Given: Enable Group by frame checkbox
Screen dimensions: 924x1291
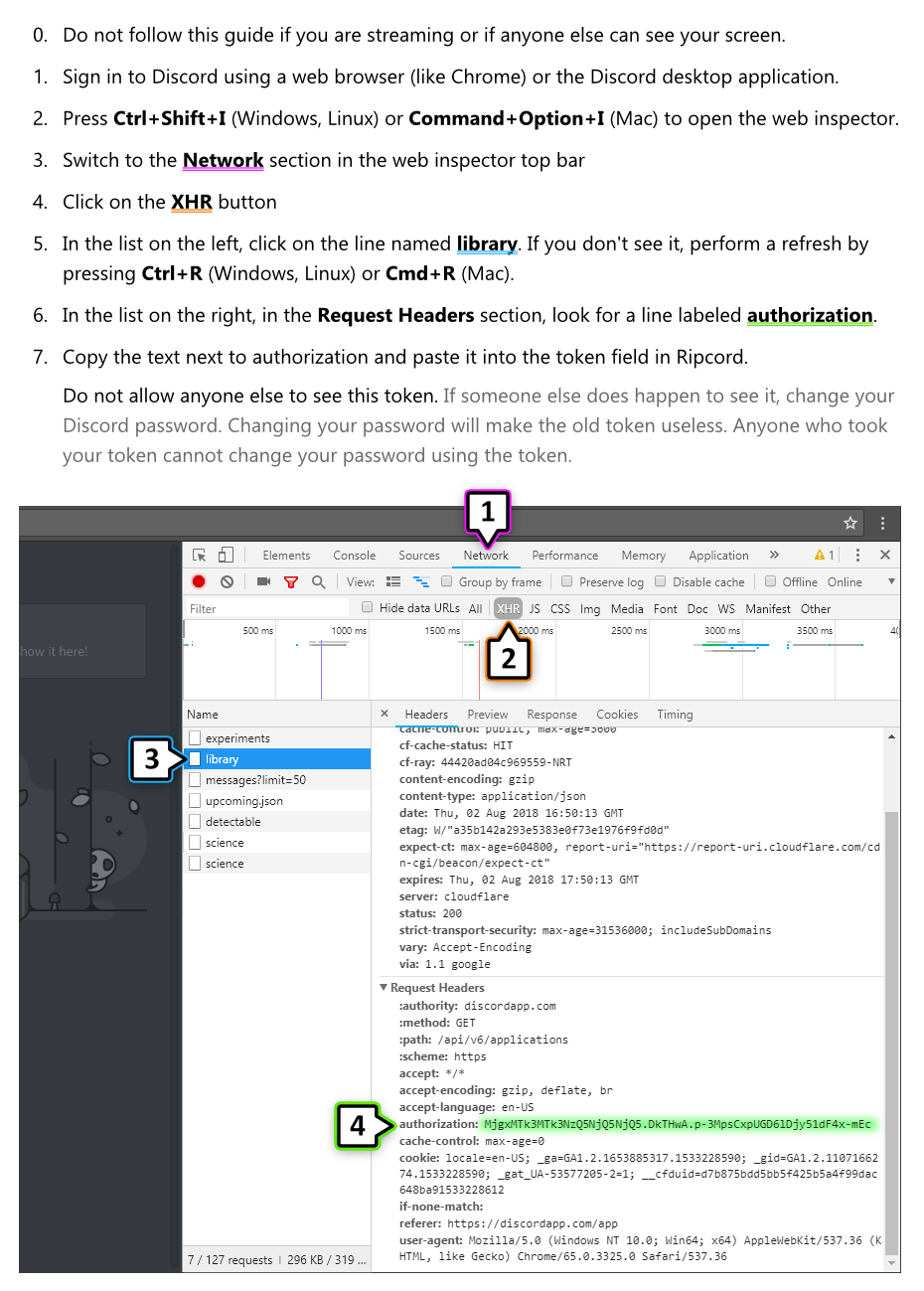Looking at the screenshot, I should coord(447,581).
